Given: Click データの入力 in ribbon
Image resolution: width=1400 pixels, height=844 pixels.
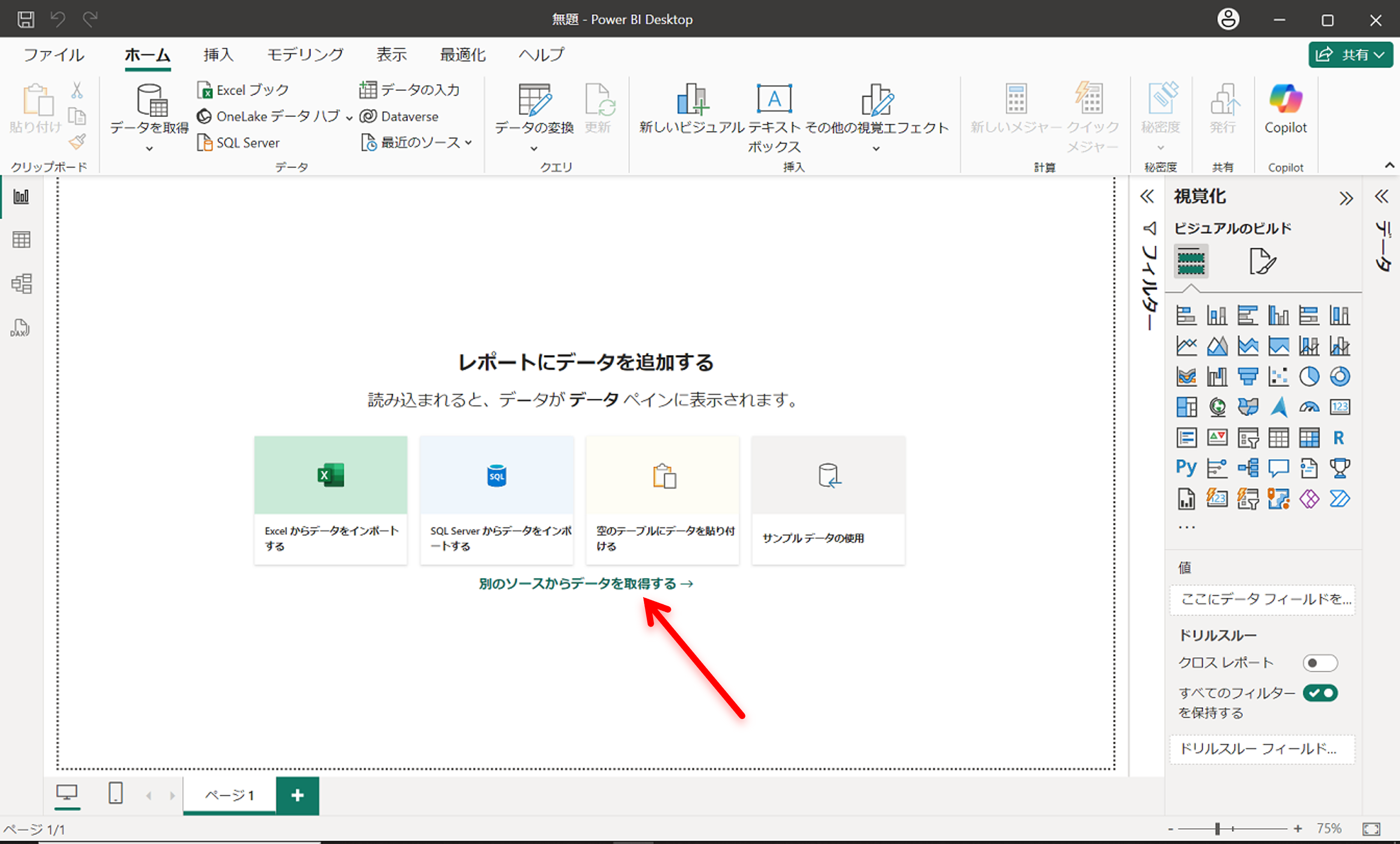Looking at the screenshot, I should click(409, 90).
